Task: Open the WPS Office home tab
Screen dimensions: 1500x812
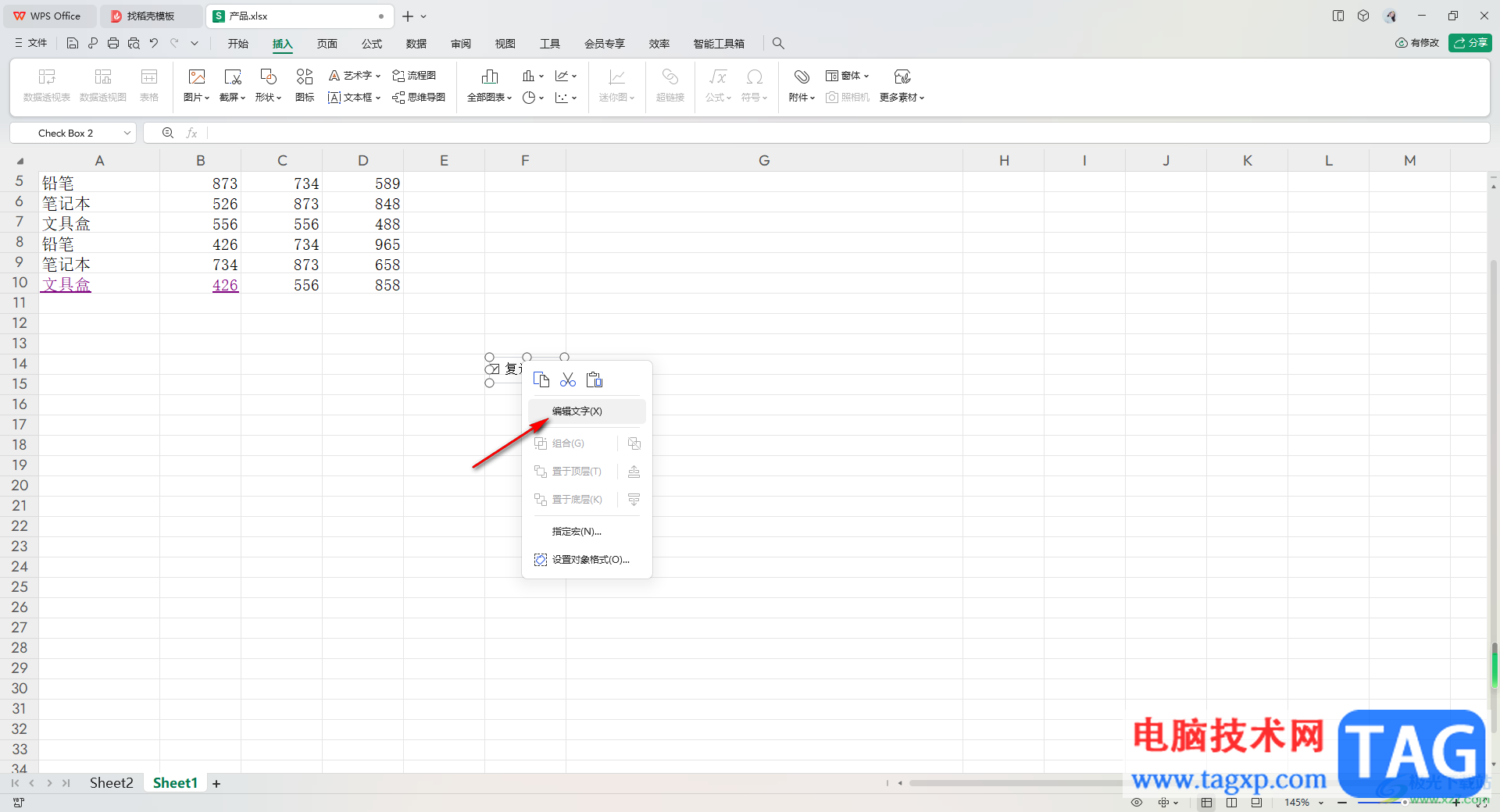Action: tap(48, 16)
